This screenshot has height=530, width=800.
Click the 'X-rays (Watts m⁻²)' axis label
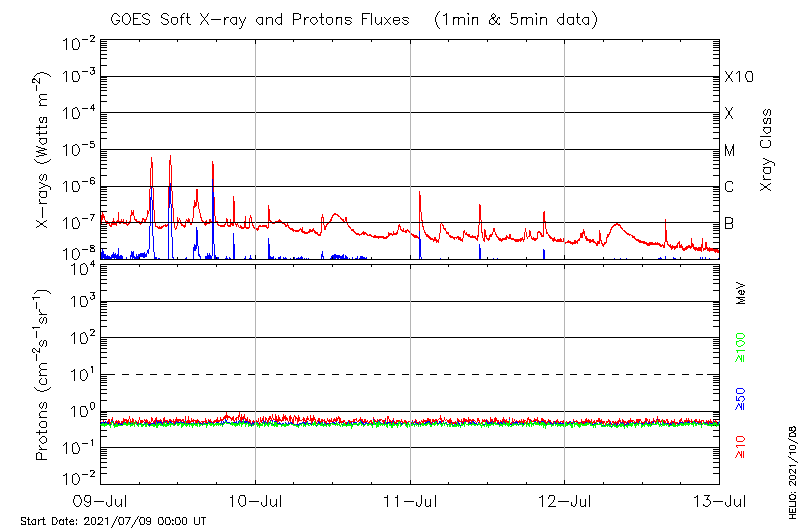click(x=43, y=150)
